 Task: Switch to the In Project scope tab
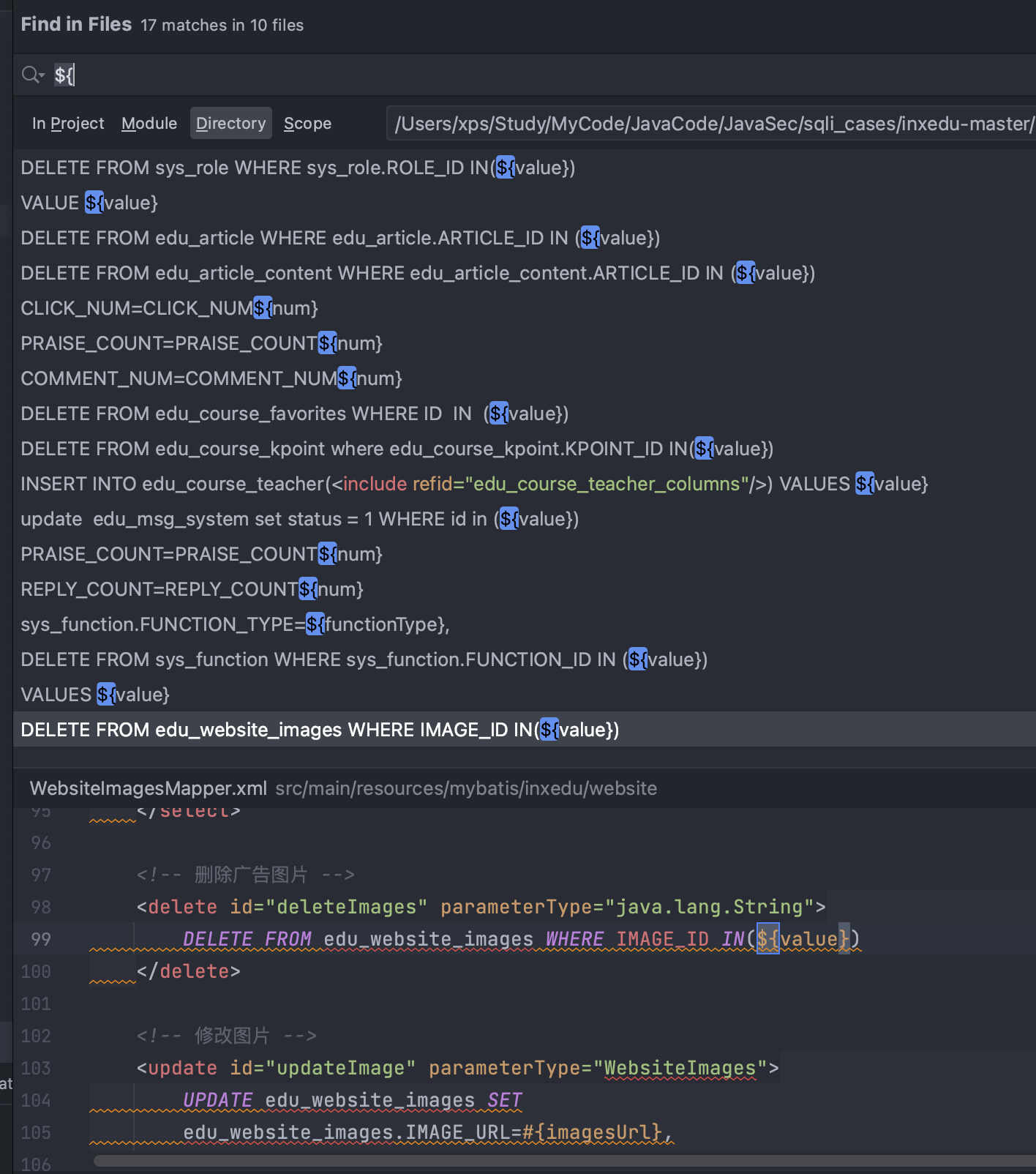[x=68, y=124]
